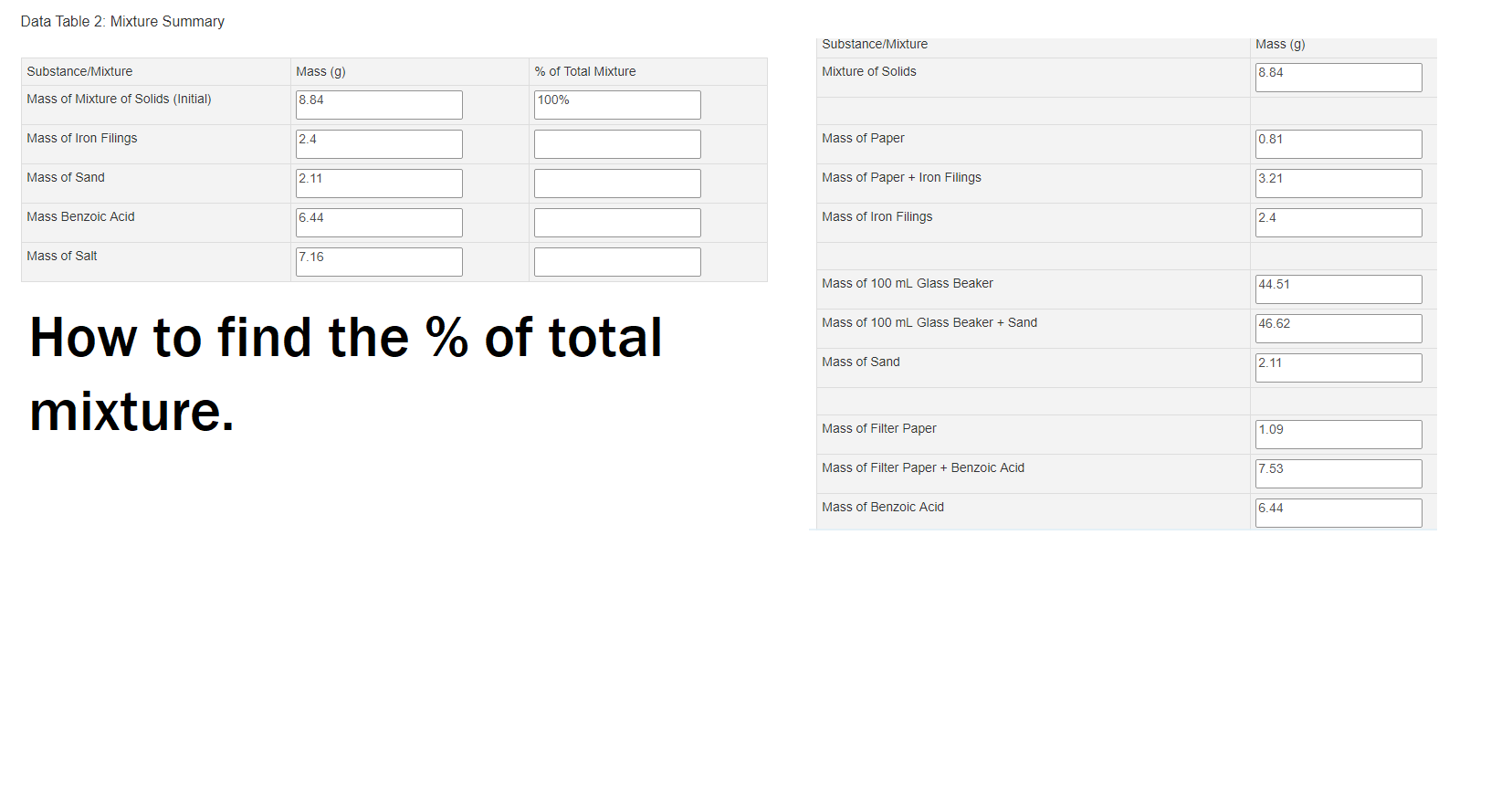The width and height of the screenshot is (1512, 787).
Task: Click the Mass of Benzoic Acid field in right table
Action: point(1339,512)
